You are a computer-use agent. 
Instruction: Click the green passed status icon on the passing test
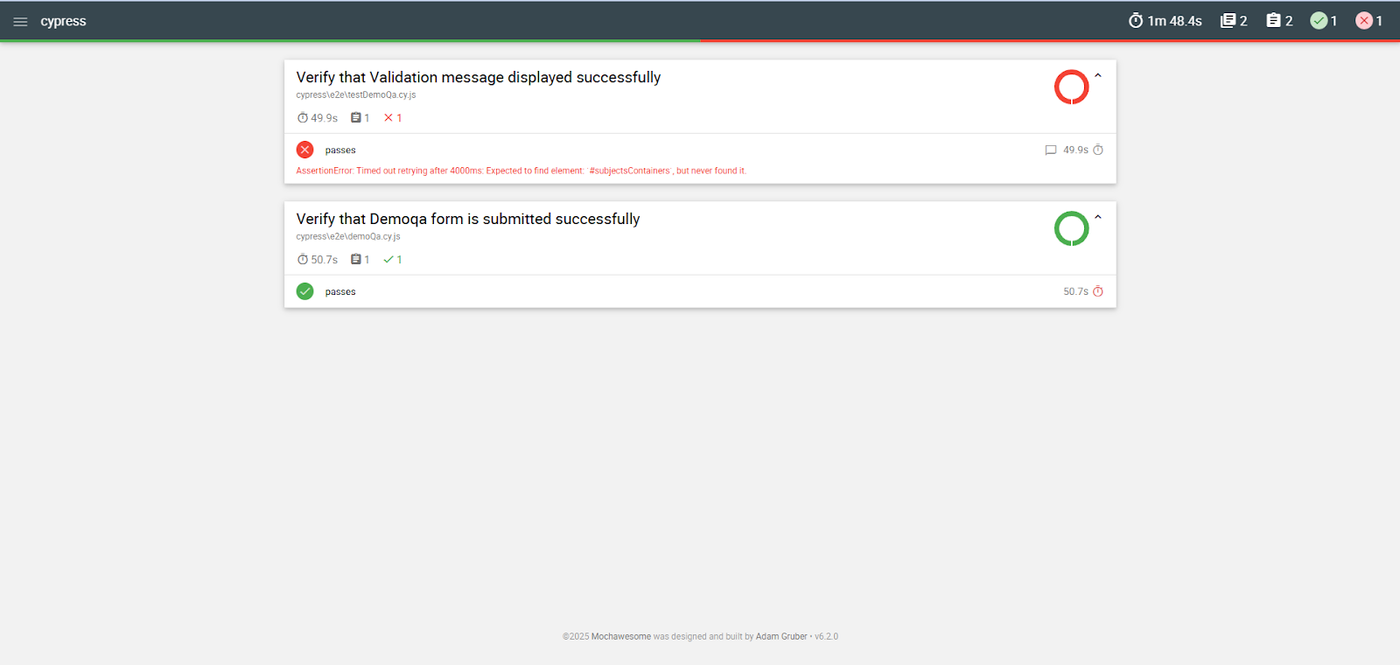coord(305,291)
